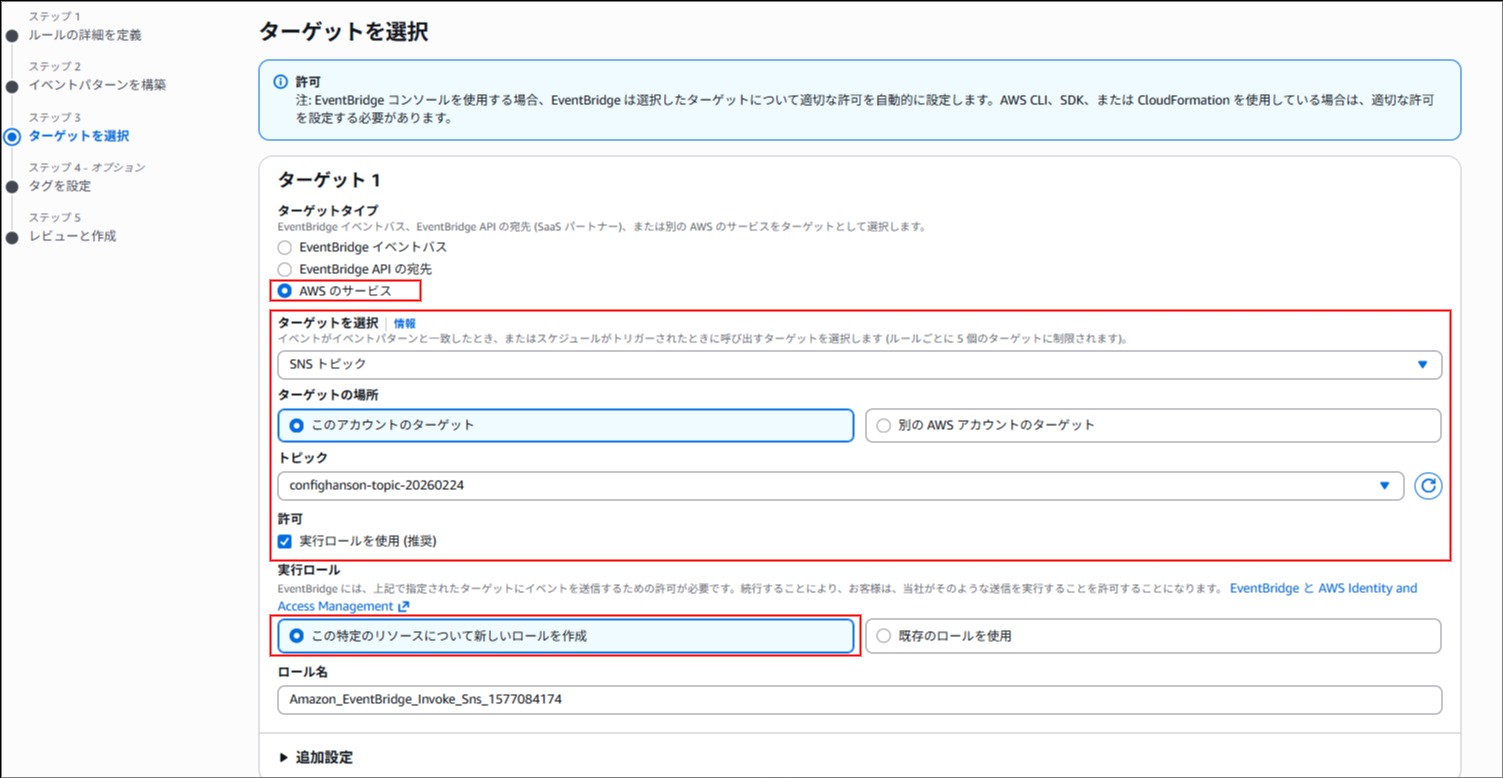Go to ルールの詳細を定義 step
This screenshot has width=1503, height=778.
point(85,35)
